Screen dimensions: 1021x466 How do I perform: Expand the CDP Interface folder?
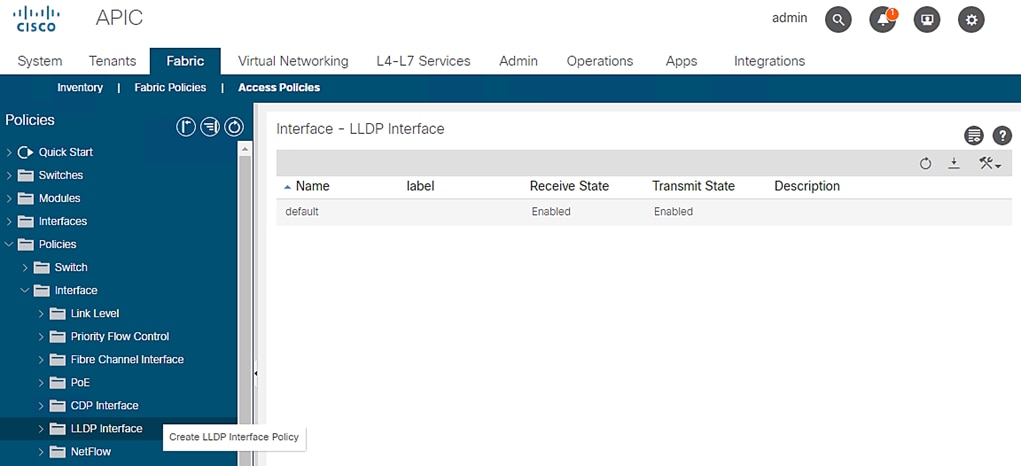point(42,405)
